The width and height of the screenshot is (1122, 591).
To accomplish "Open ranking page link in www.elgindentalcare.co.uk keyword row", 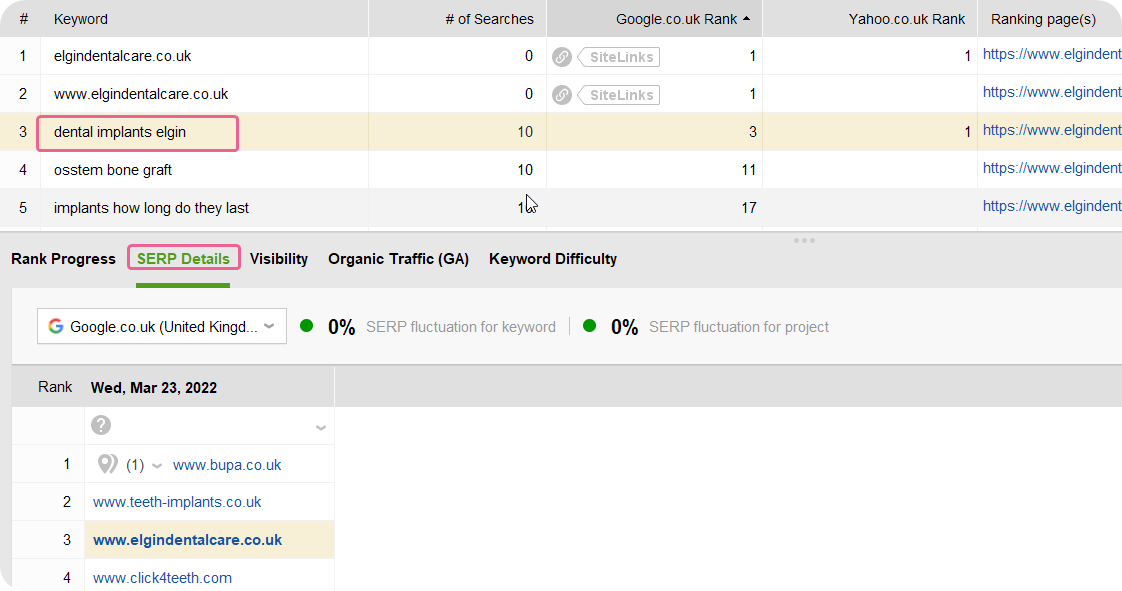I will pyautogui.click(x=1052, y=92).
